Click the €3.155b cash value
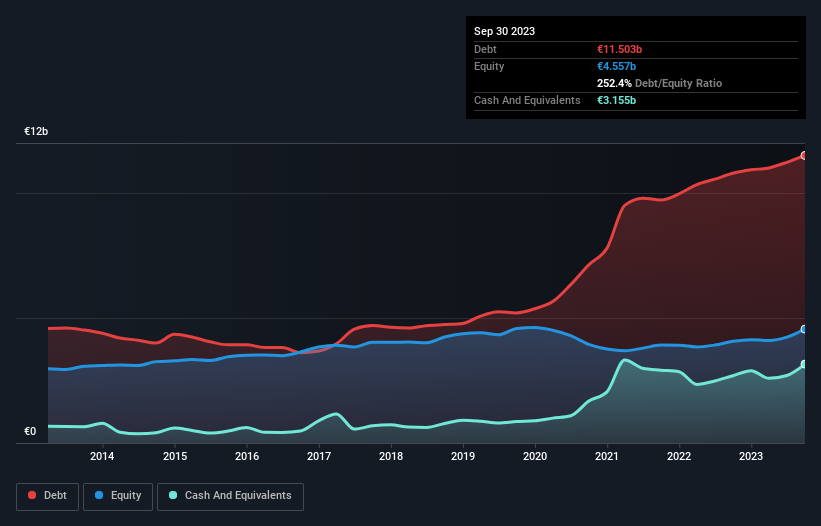The height and width of the screenshot is (526, 821). point(616,100)
